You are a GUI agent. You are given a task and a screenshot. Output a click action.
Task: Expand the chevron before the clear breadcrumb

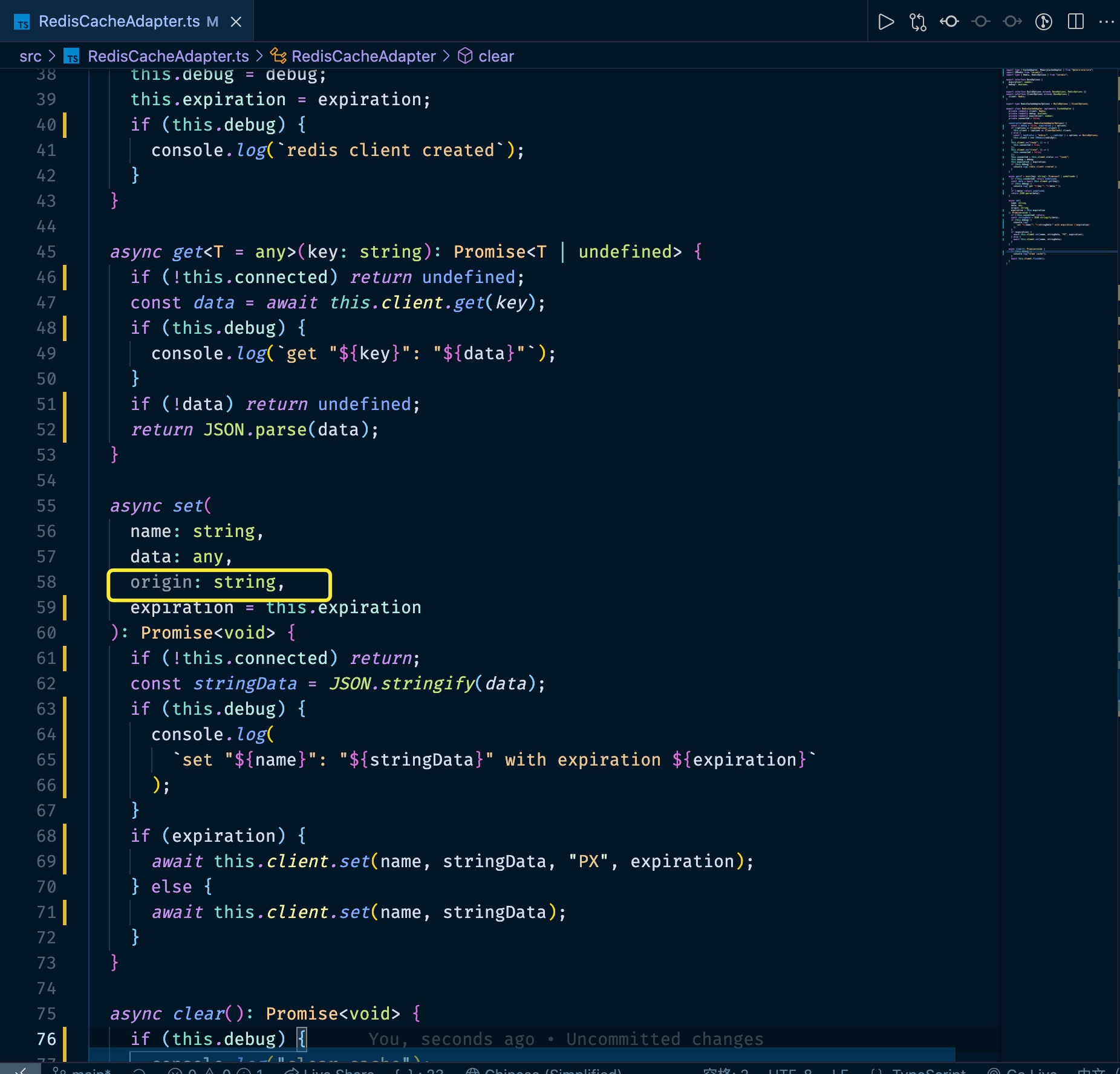(x=446, y=56)
